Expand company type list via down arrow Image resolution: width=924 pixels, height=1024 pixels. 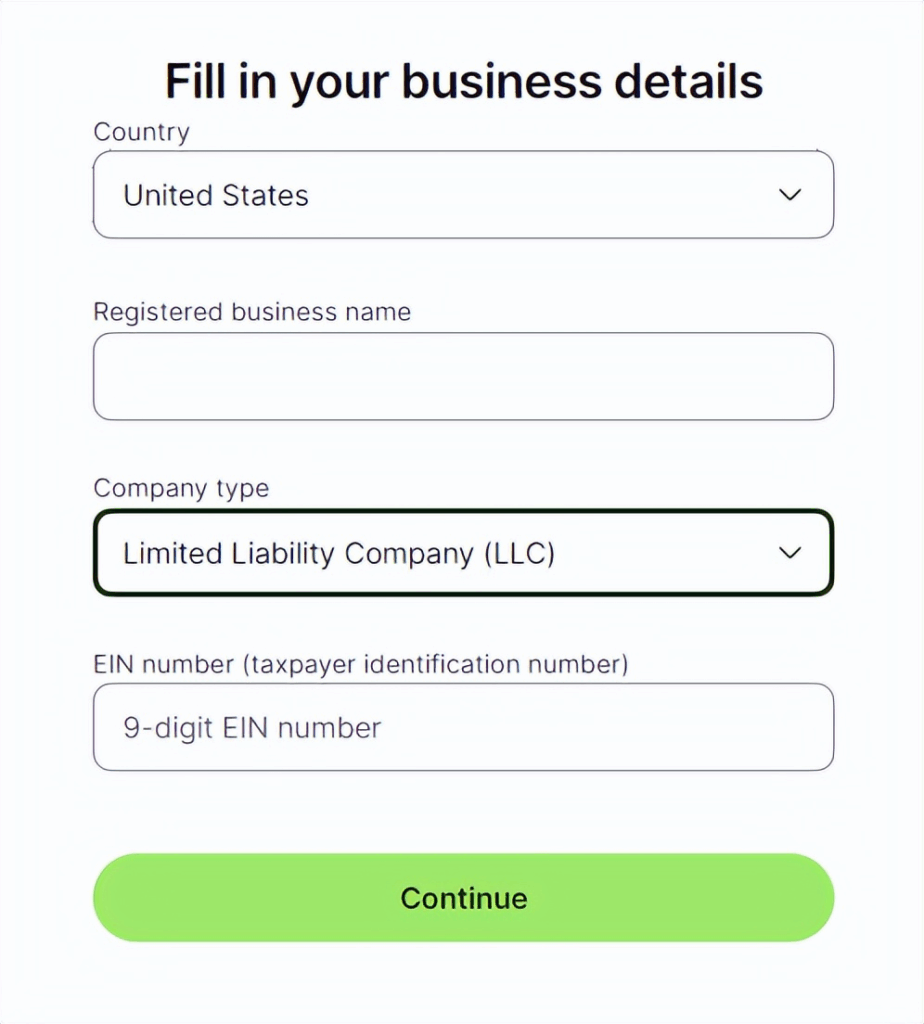[x=790, y=552]
